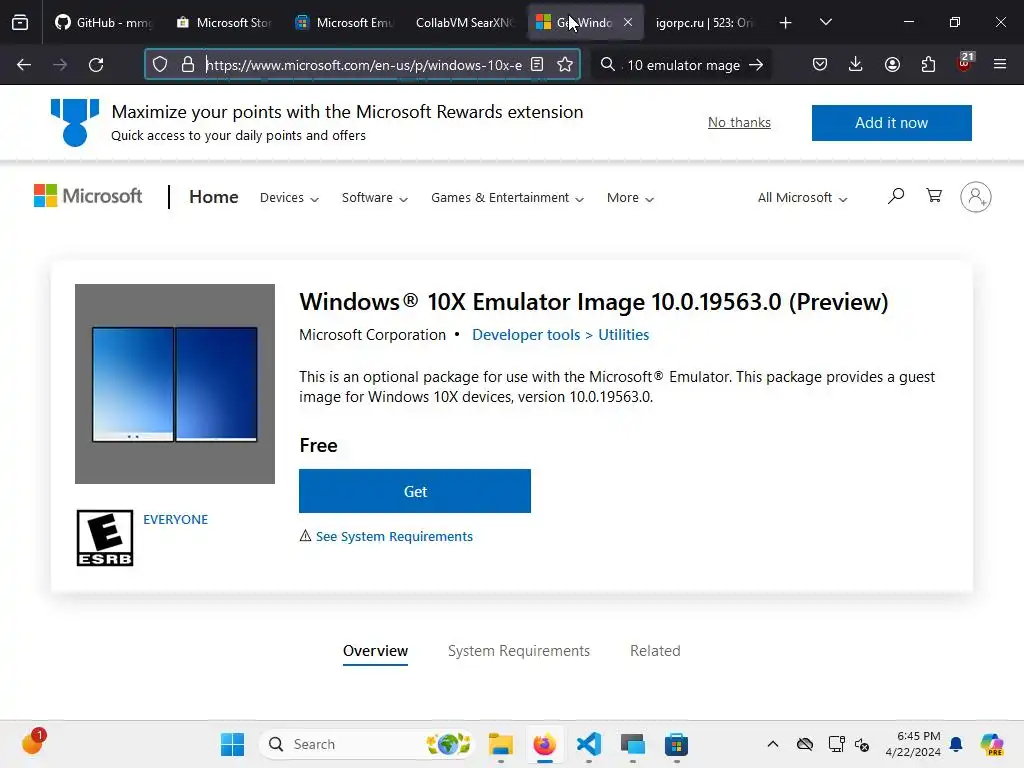This screenshot has width=1024, height=768.
Task: Click the Firefox taskbar icon
Action: tap(545, 744)
